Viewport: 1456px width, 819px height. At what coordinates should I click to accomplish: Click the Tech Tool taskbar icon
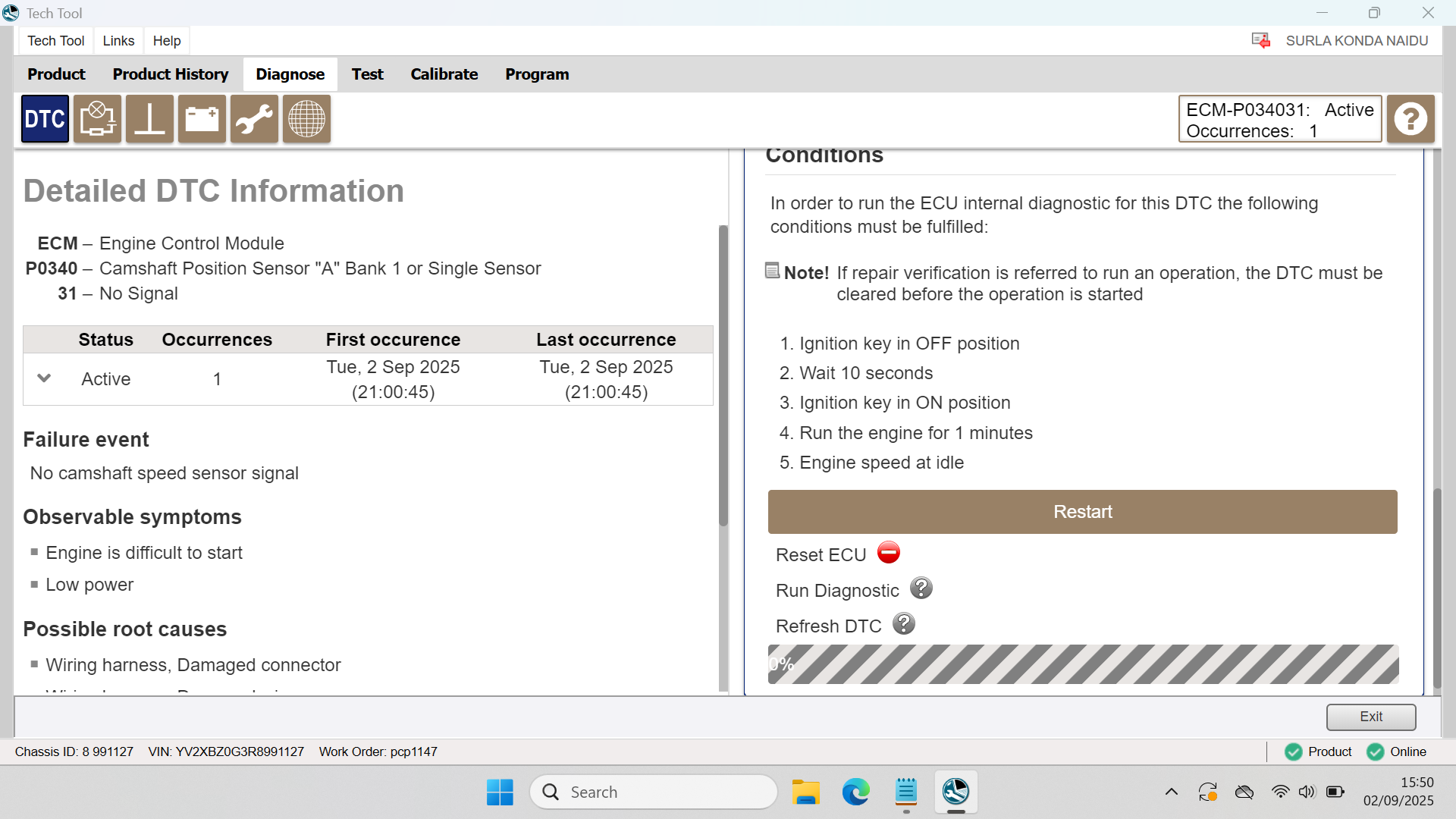[x=956, y=792]
